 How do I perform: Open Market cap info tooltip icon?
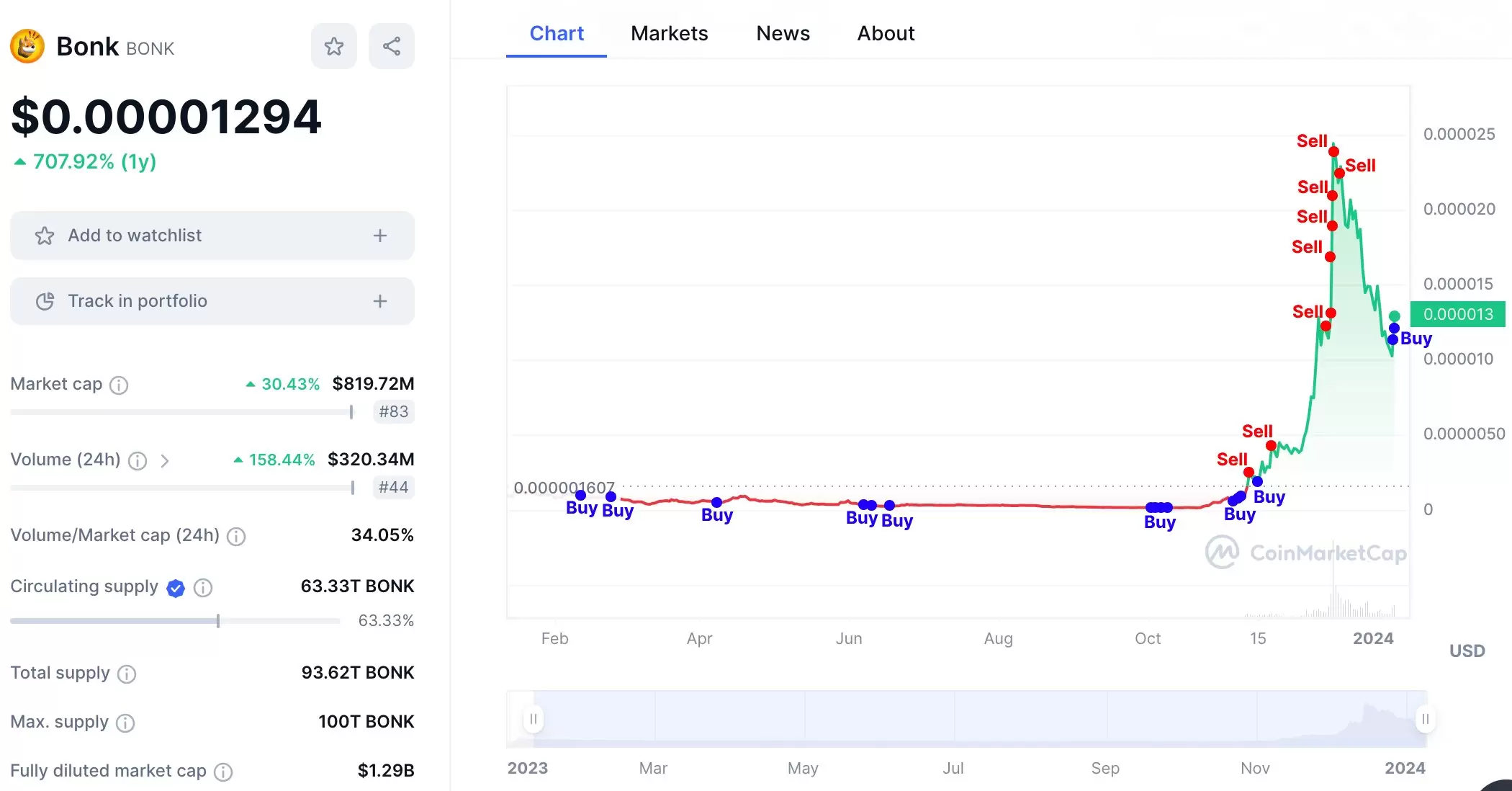tap(119, 385)
